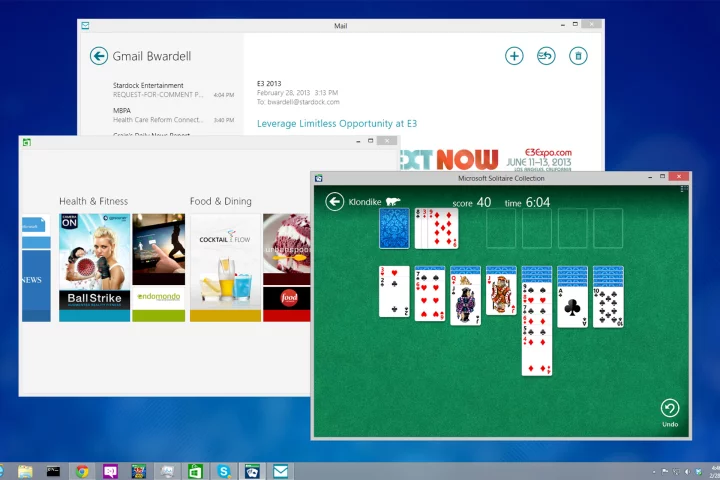Click the time 6:04 display
The image size is (720, 480).
(527, 202)
